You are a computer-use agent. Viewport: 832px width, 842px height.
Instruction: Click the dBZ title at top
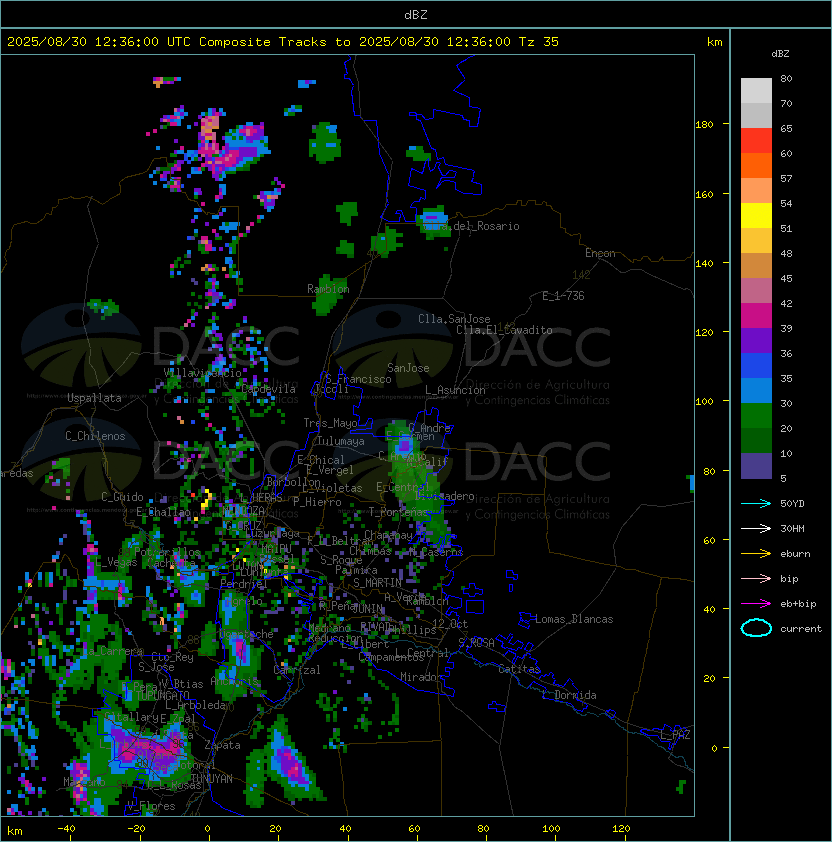(416, 14)
